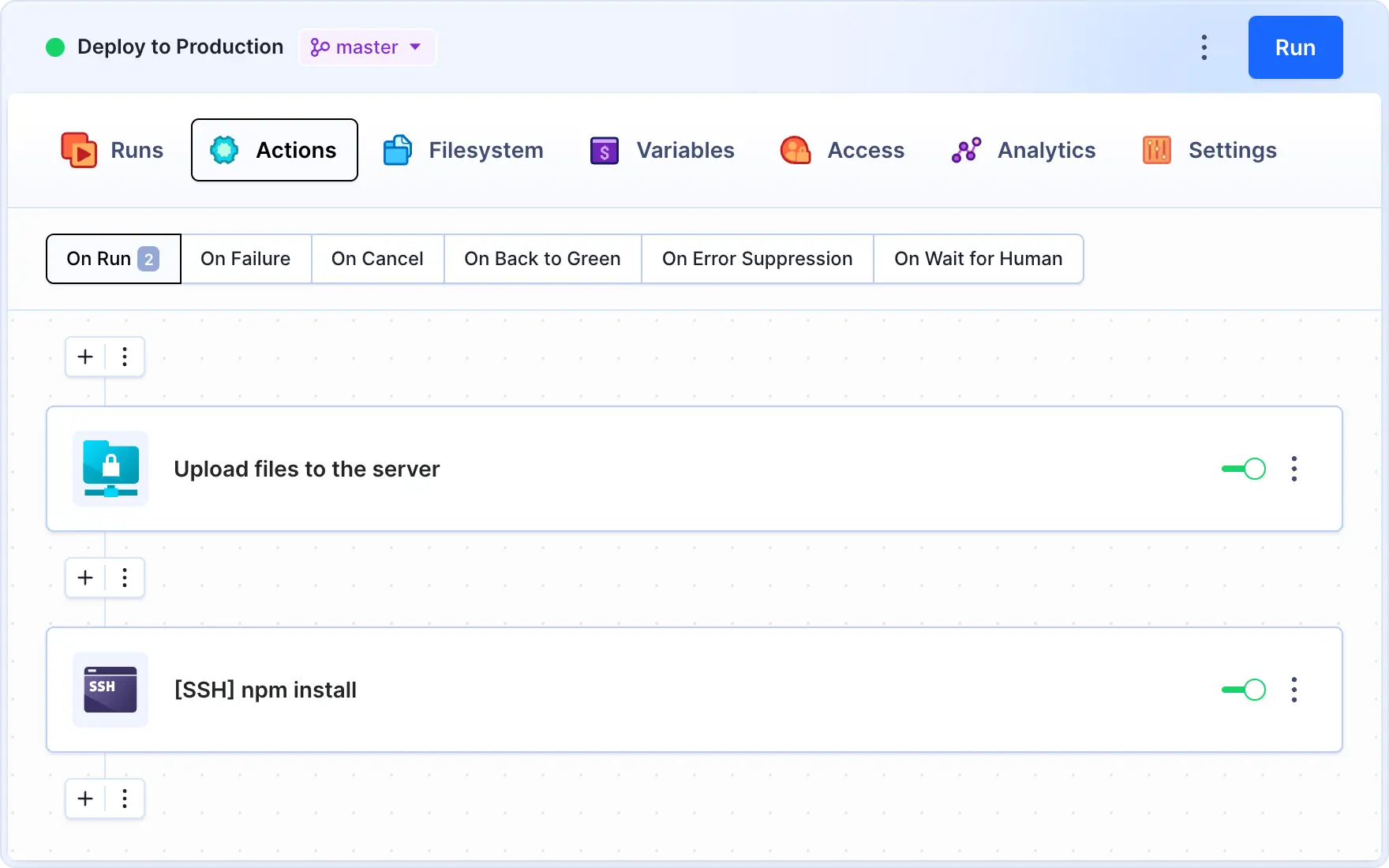The width and height of the screenshot is (1389, 868).
Task: Open the master branch dropdown
Action: [x=367, y=47]
